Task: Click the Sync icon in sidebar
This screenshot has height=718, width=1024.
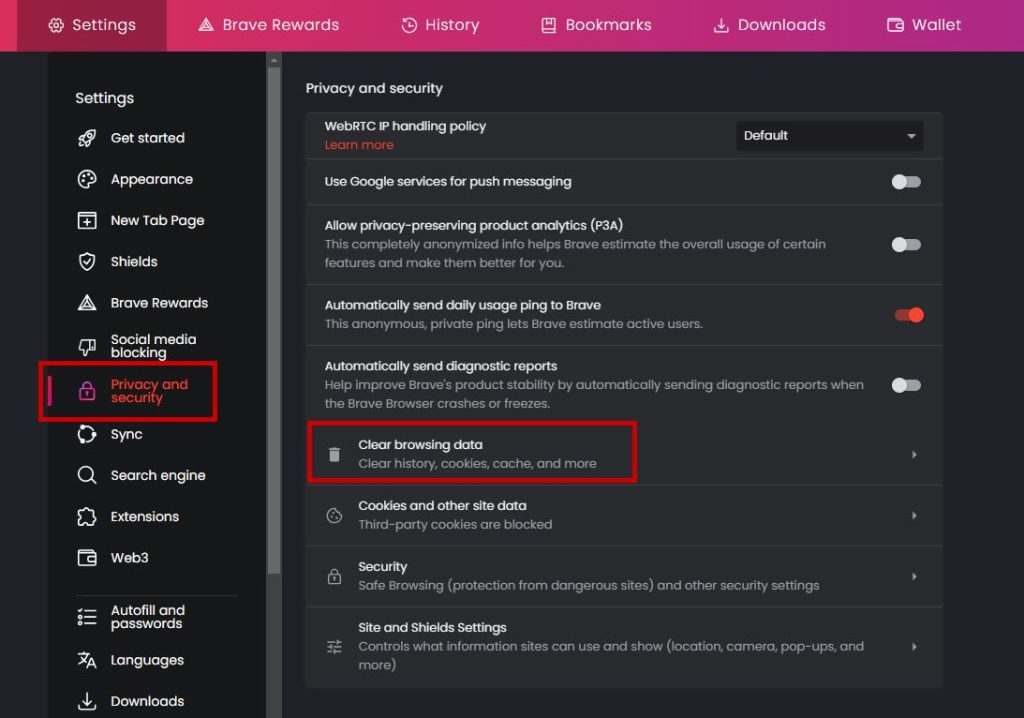Action: click(x=87, y=434)
